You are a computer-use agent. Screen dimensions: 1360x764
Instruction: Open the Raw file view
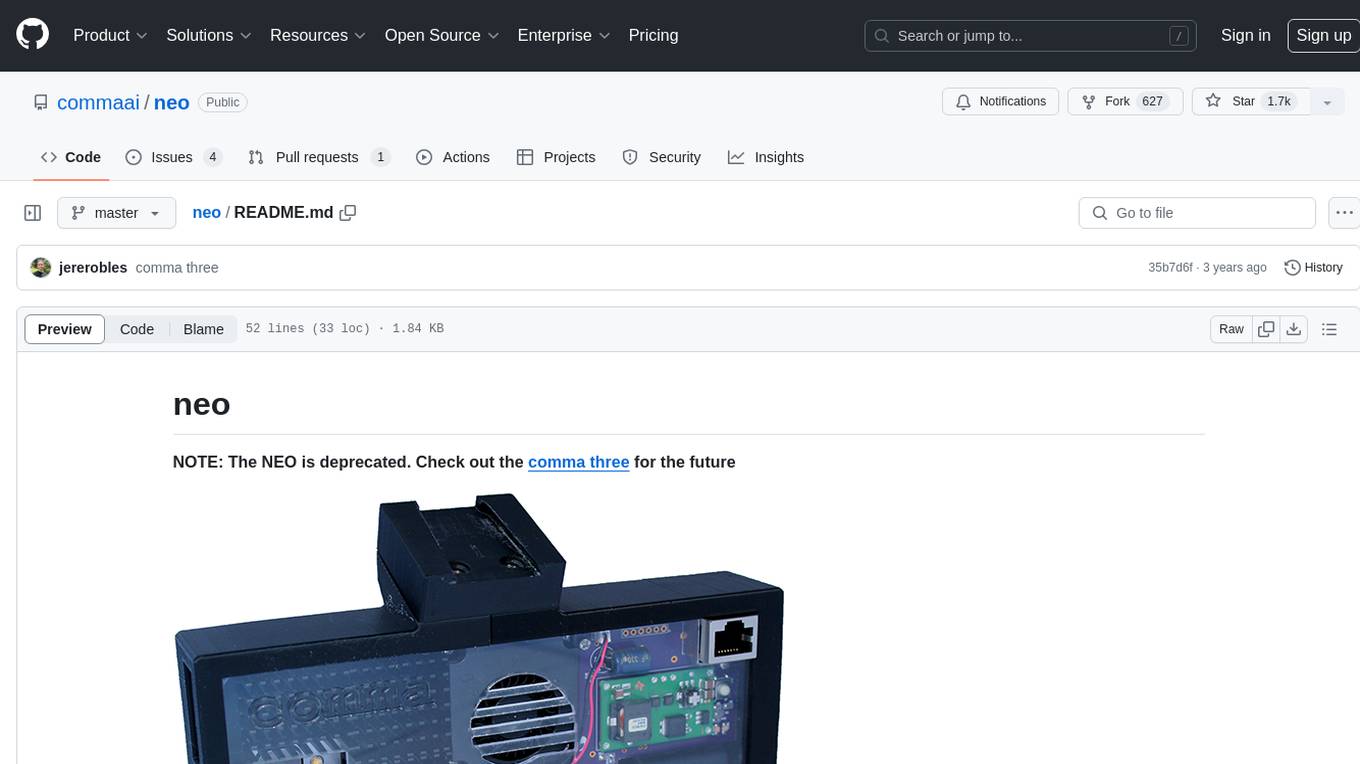1231,329
